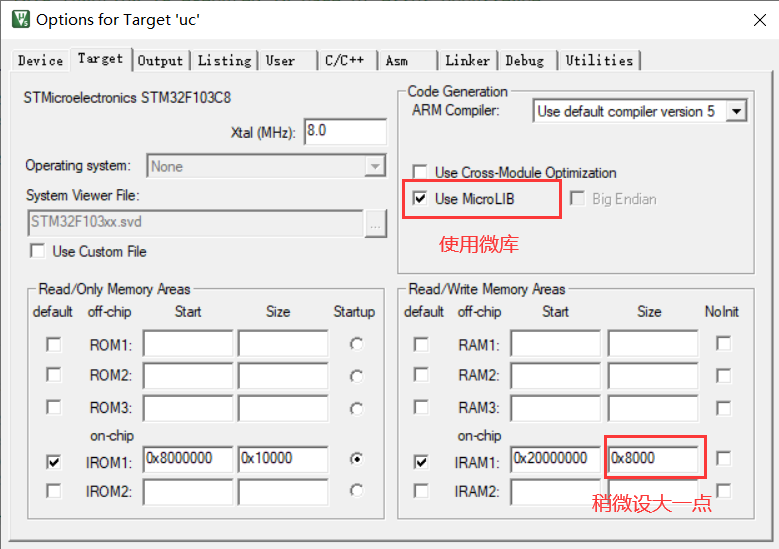Toggle the RAM1 NoInit checkbox

tap(723, 343)
